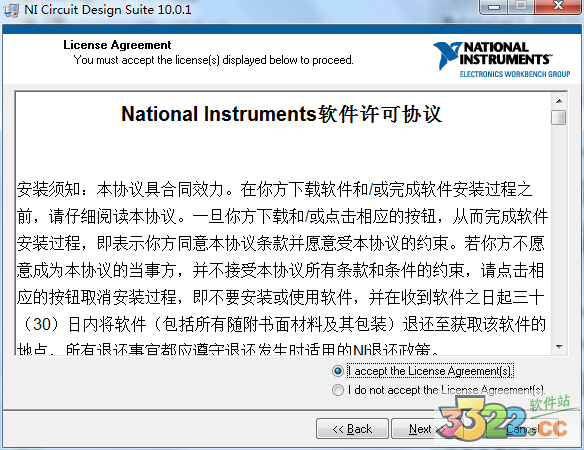
Task: Click the installer icon in the title bar
Action: 11,10
